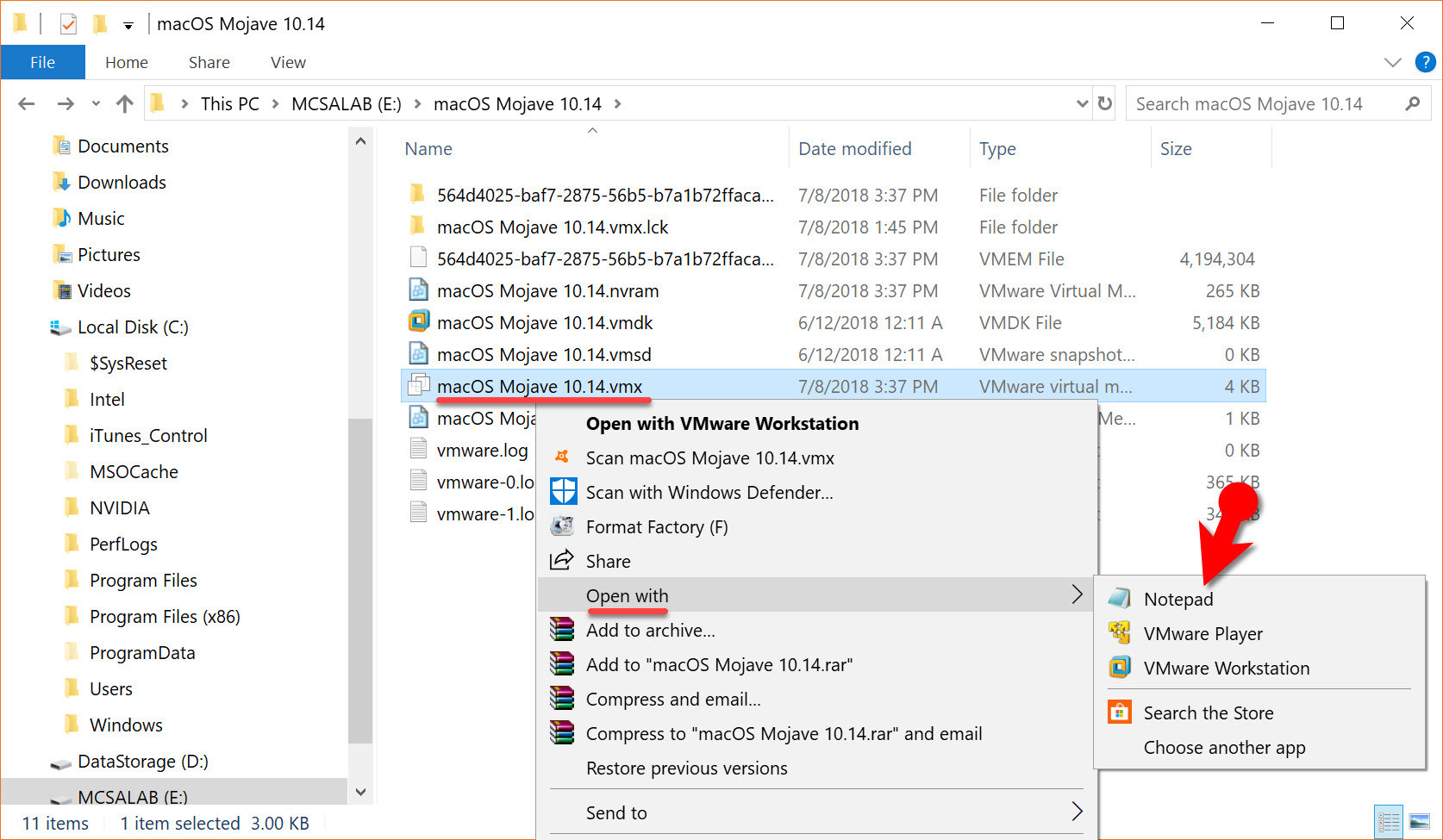The height and width of the screenshot is (840, 1443).
Task: Click the Windows Defender shield icon
Action: [x=564, y=492]
